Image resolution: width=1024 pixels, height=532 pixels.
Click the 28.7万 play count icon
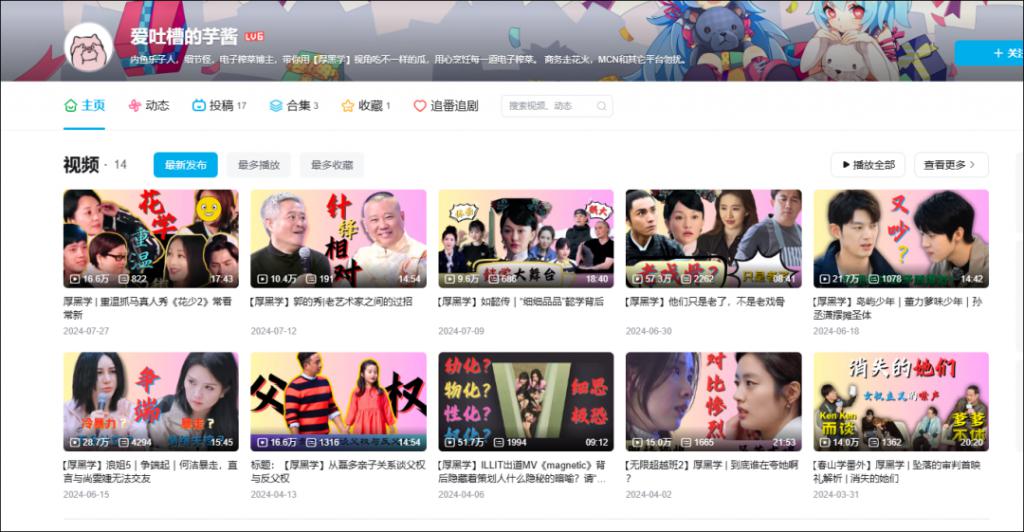pos(75,442)
